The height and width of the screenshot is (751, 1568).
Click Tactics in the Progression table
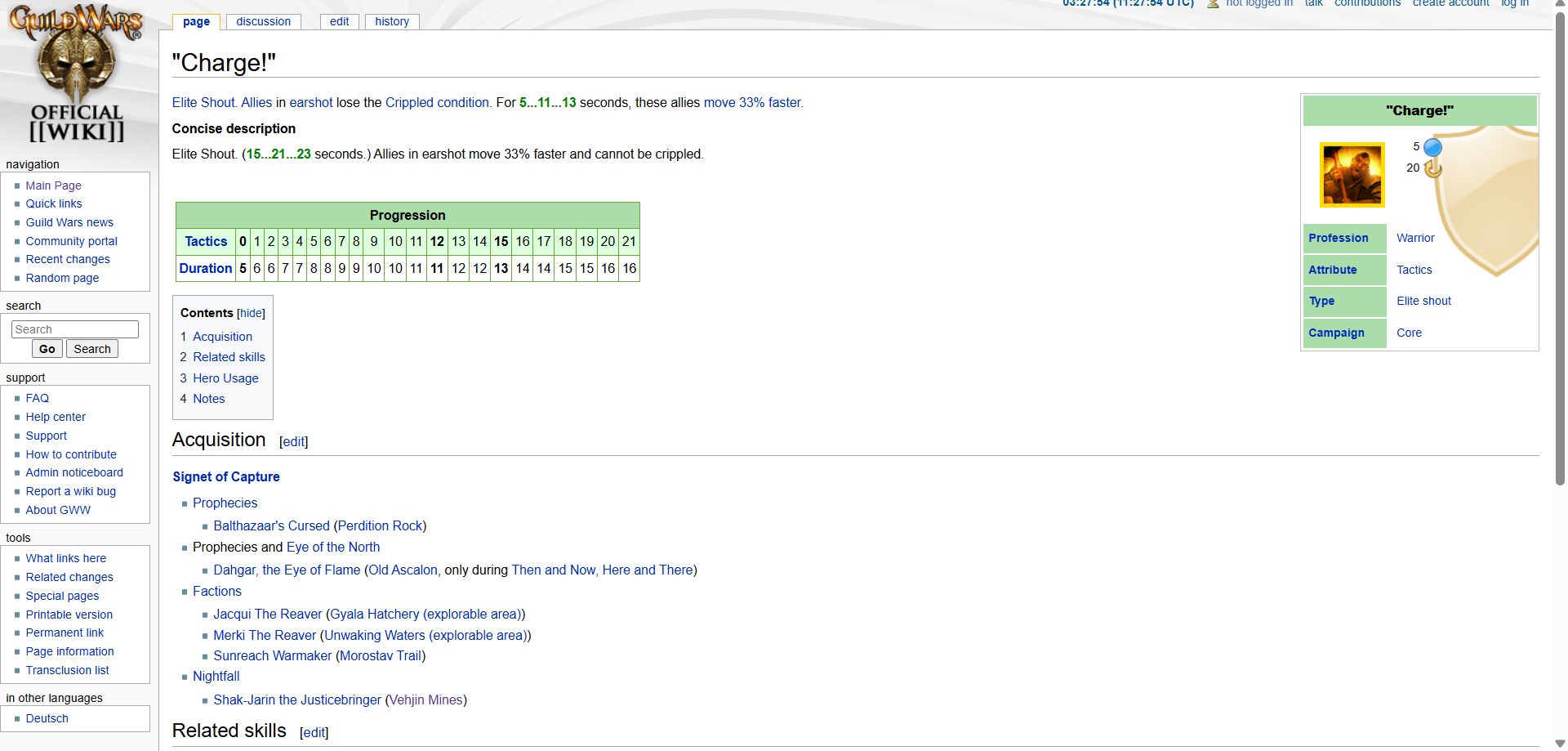click(206, 241)
